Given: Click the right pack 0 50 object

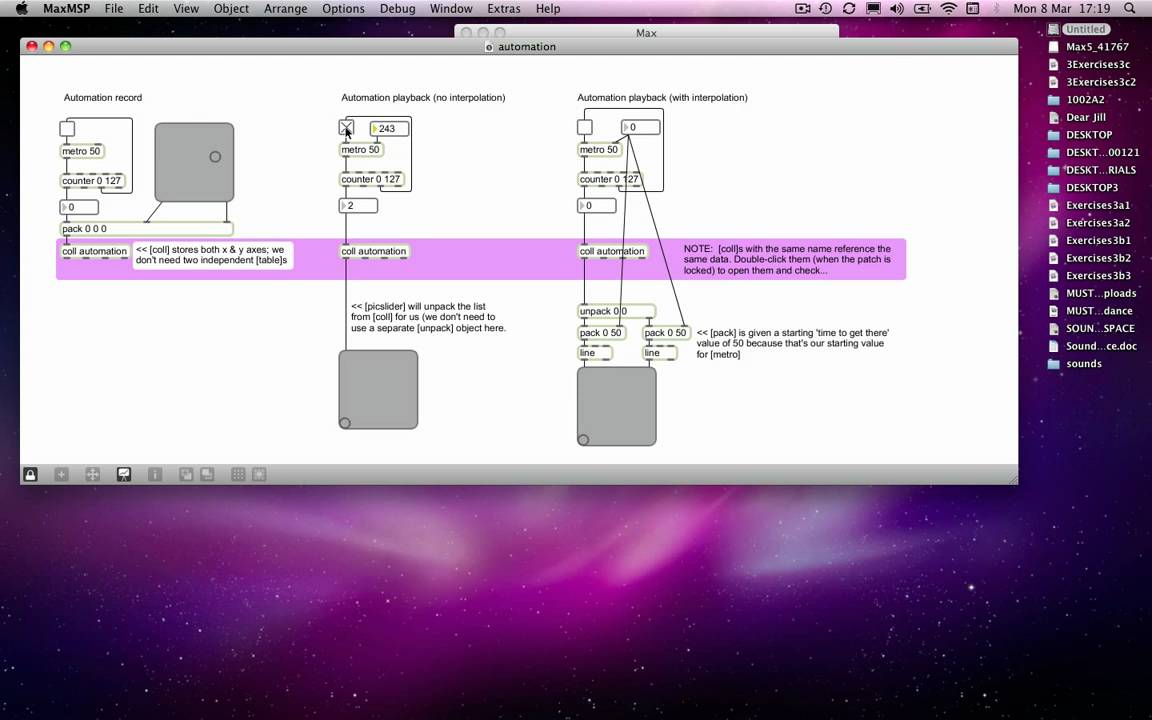Looking at the screenshot, I should pos(666,333).
